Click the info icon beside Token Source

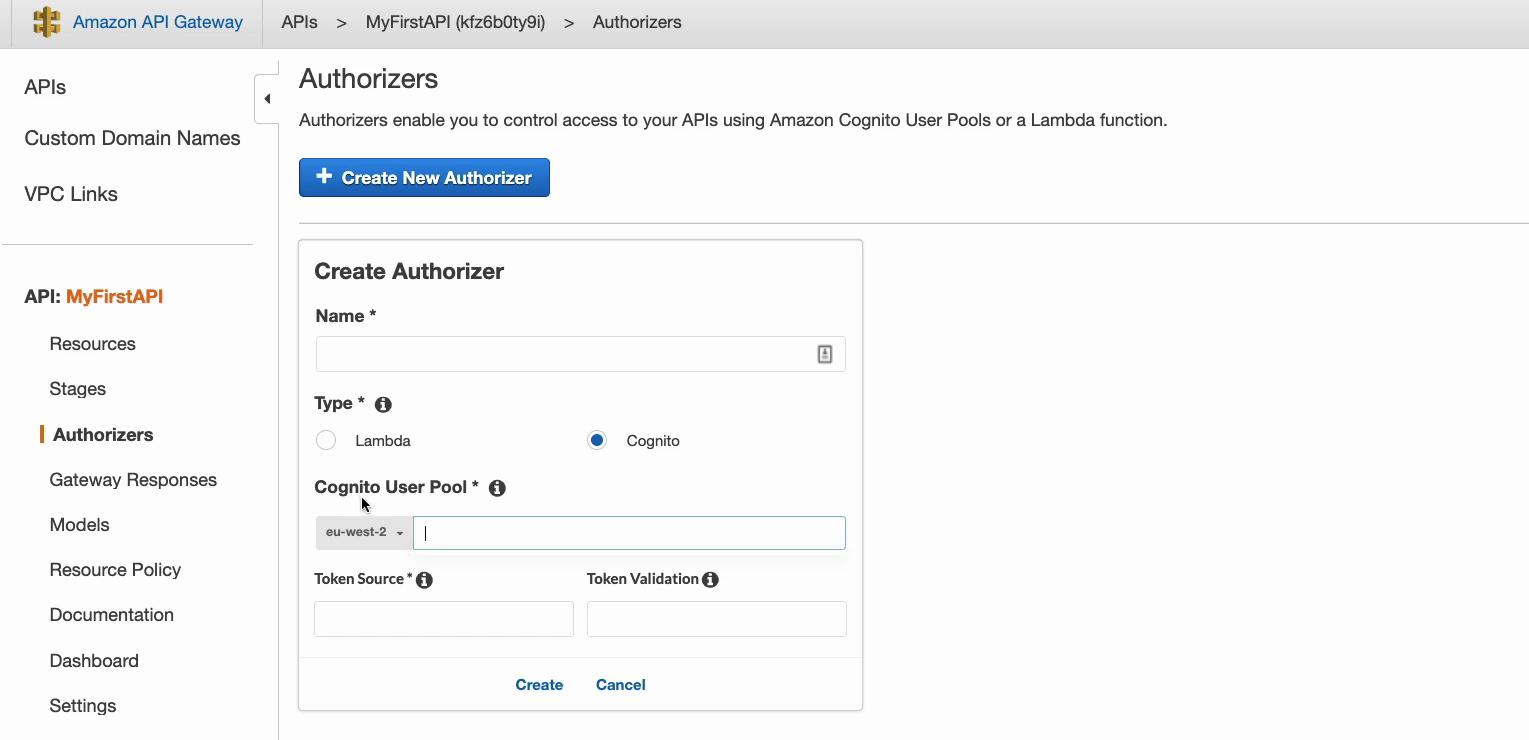coord(424,580)
